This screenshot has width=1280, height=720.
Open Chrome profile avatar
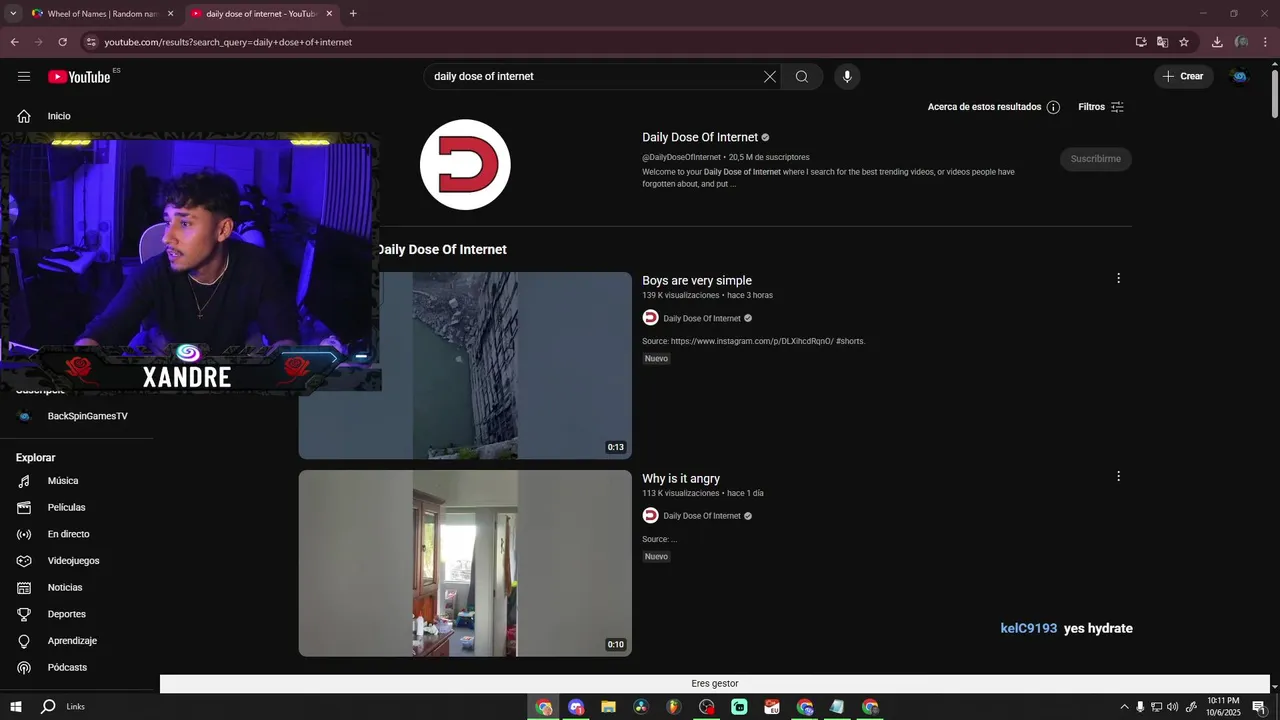point(1241,42)
